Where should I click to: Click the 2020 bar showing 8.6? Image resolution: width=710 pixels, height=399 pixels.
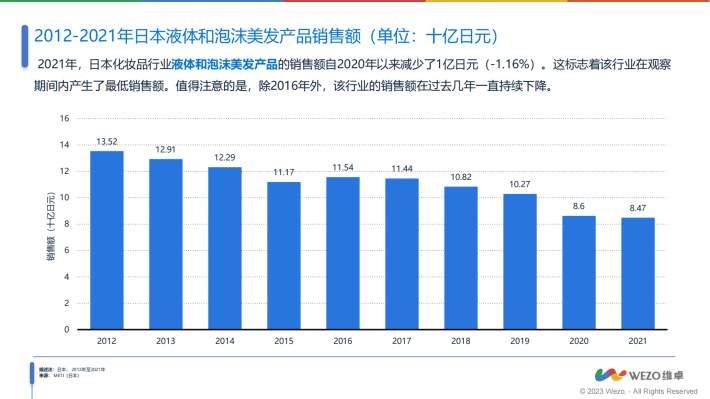[x=579, y=273]
